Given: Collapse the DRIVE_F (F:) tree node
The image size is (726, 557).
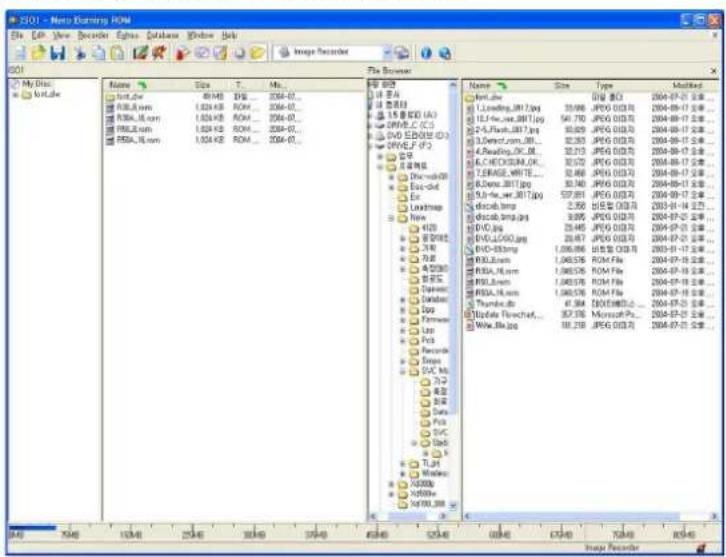Looking at the screenshot, I should tap(370, 146).
